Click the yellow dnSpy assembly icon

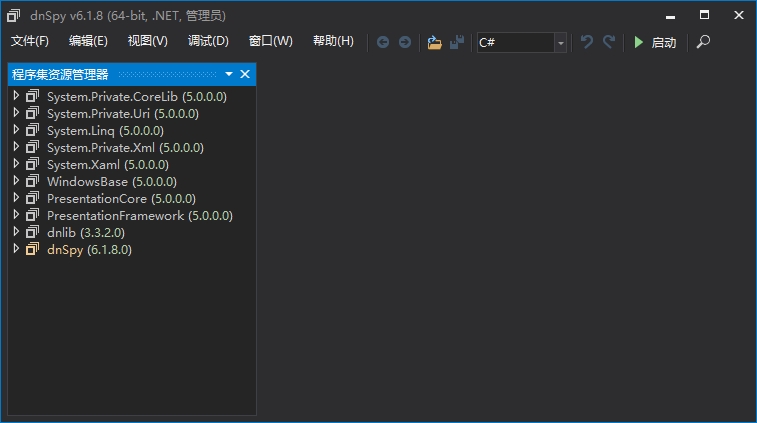[32, 249]
